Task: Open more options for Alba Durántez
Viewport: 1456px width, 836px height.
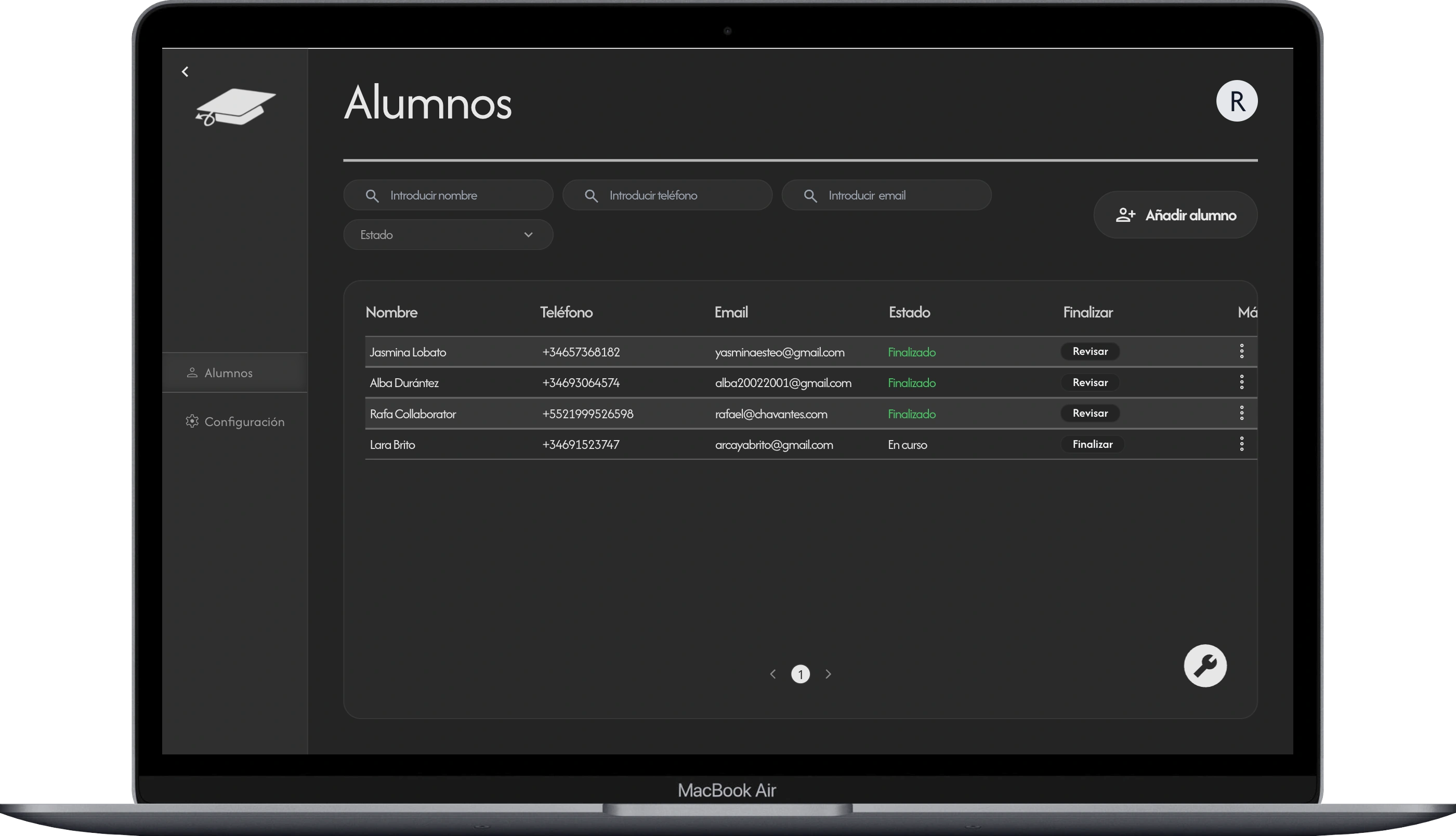Action: click(x=1241, y=382)
